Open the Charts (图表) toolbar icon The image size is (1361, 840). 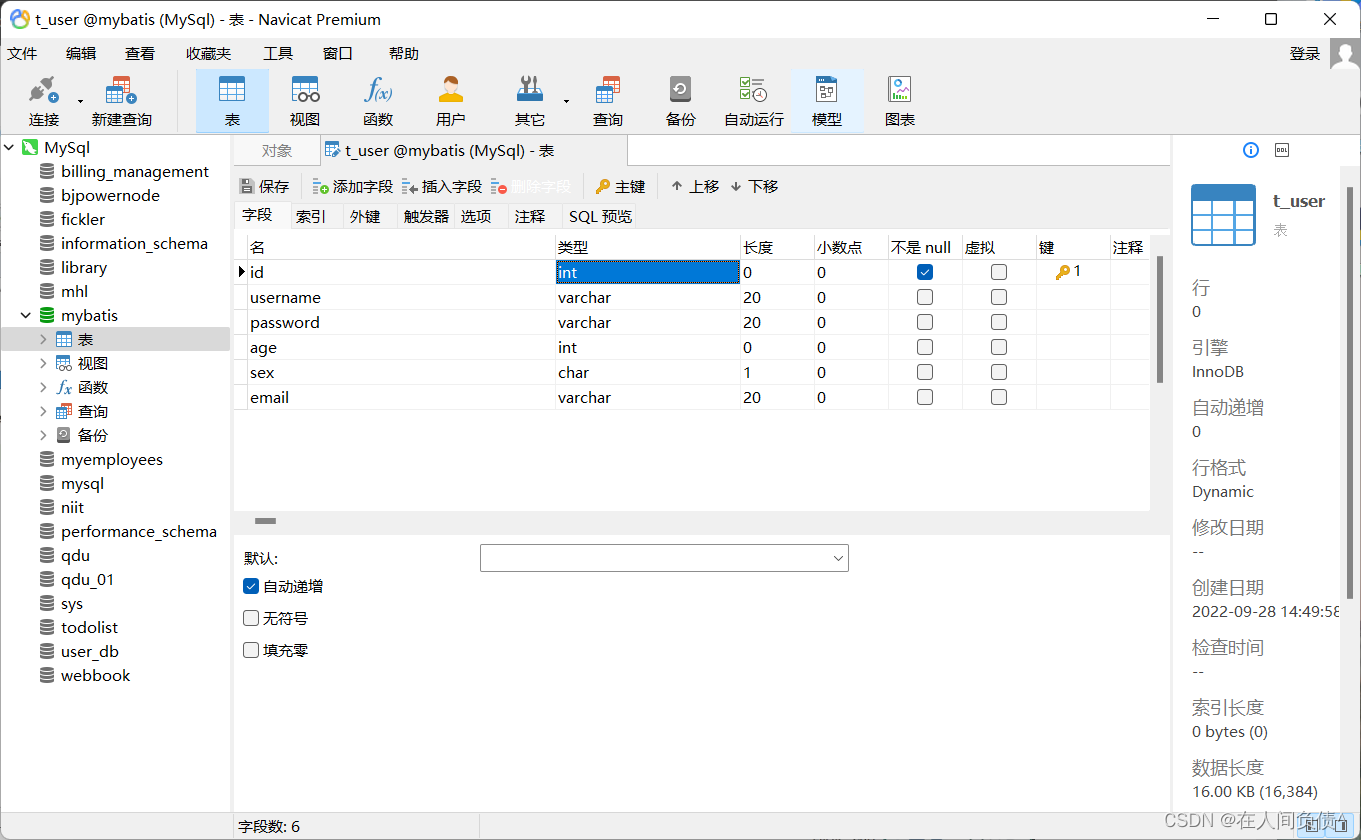900,100
